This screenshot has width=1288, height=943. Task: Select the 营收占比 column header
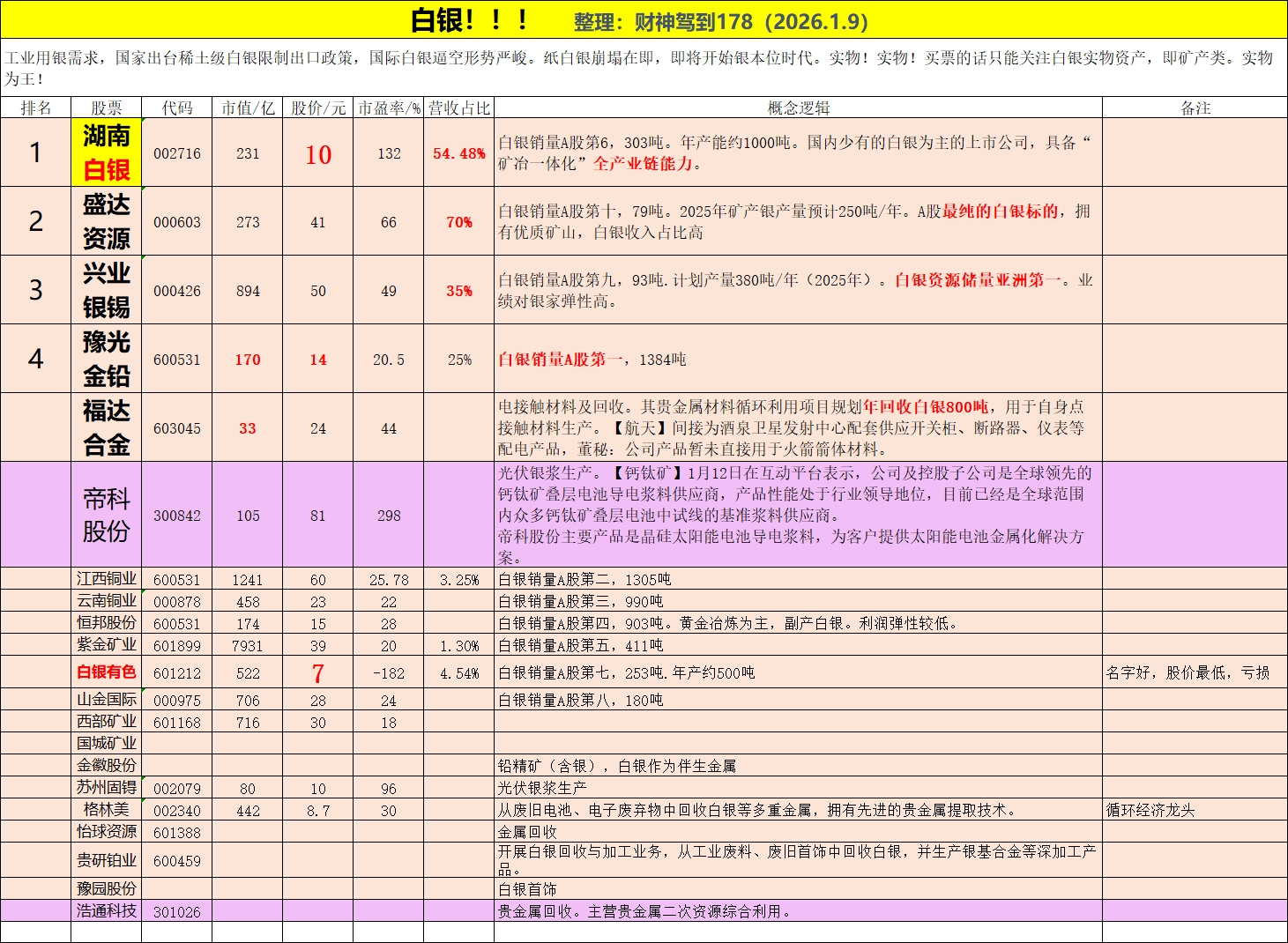pyautogui.click(x=459, y=108)
